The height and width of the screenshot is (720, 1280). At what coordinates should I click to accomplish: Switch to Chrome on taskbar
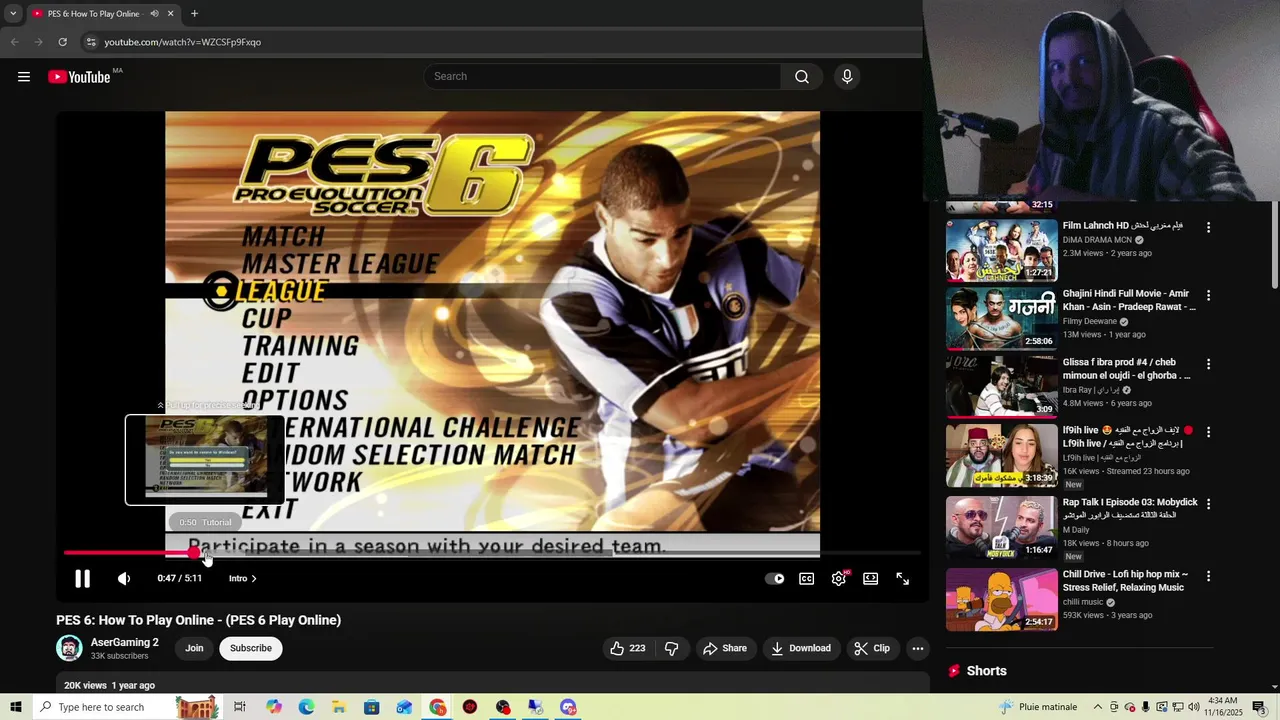point(438,707)
